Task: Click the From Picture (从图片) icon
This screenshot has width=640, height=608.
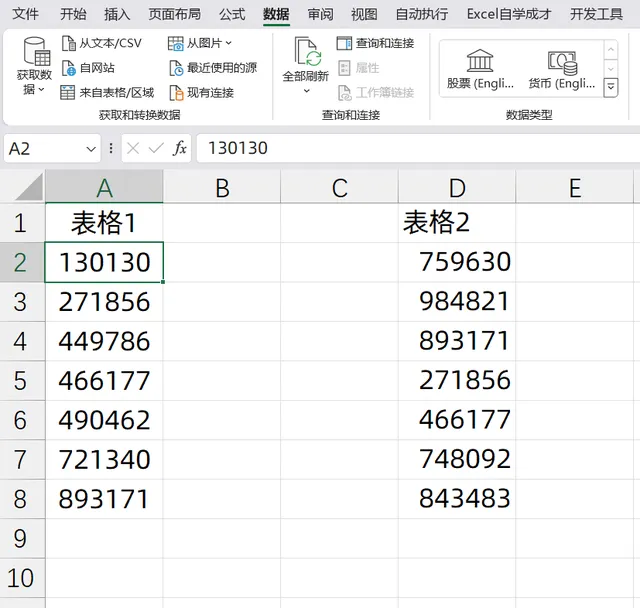Action: click(176, 43)
